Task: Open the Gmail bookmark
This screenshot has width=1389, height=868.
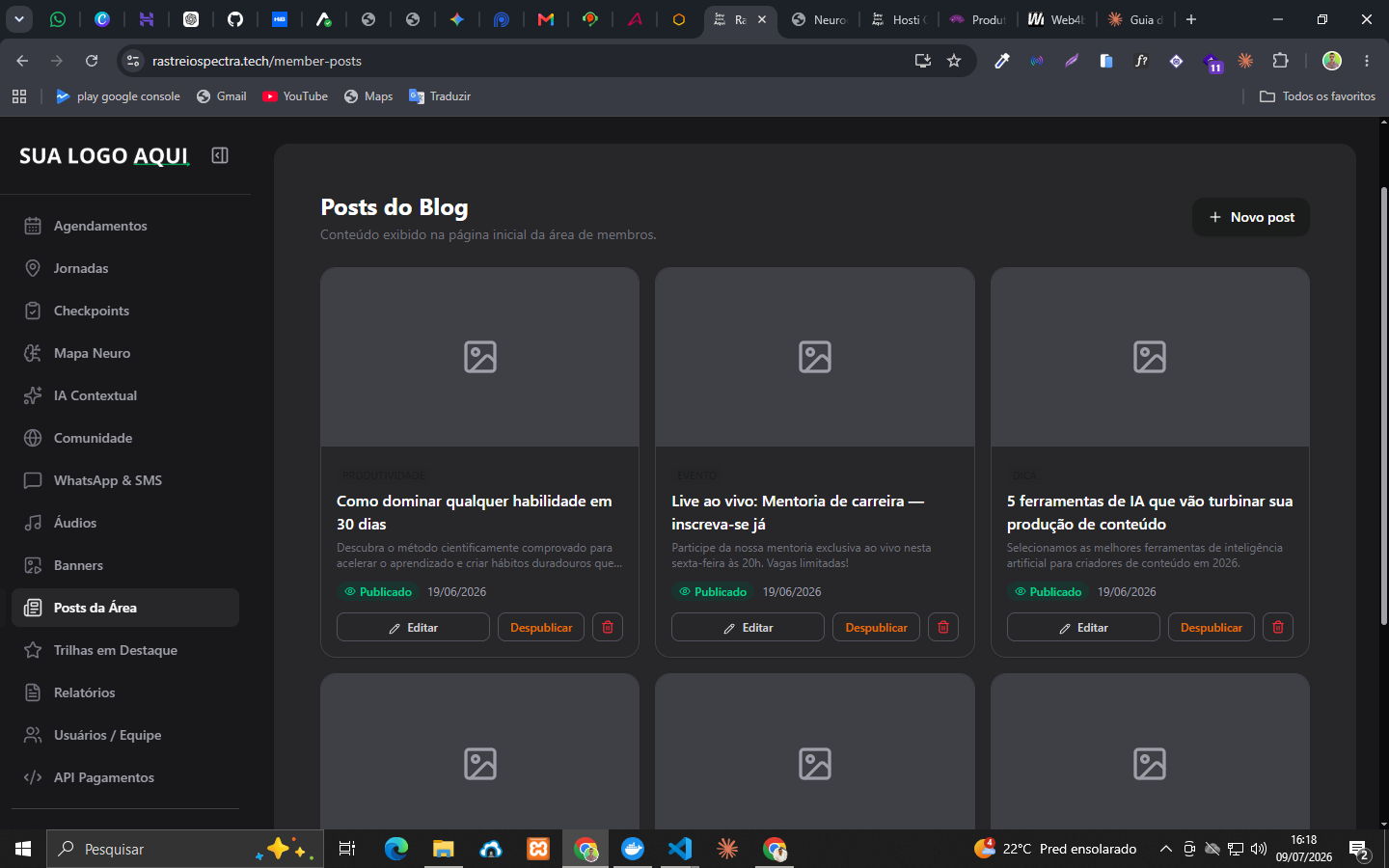Action: [222, 96]
